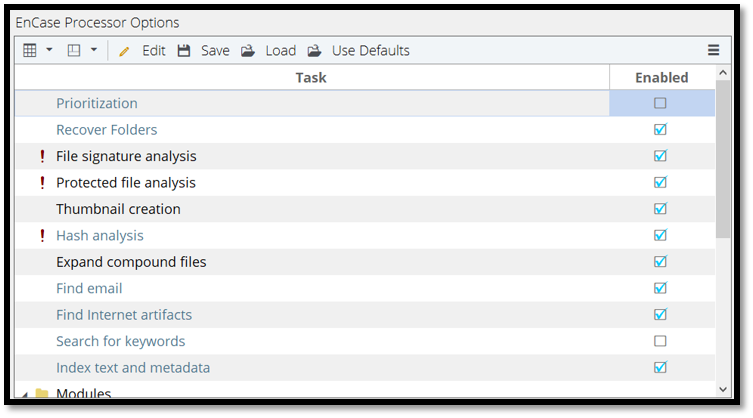Click the floppy disk Save icon
Screen dimensions: 753x418
point(184,51)
